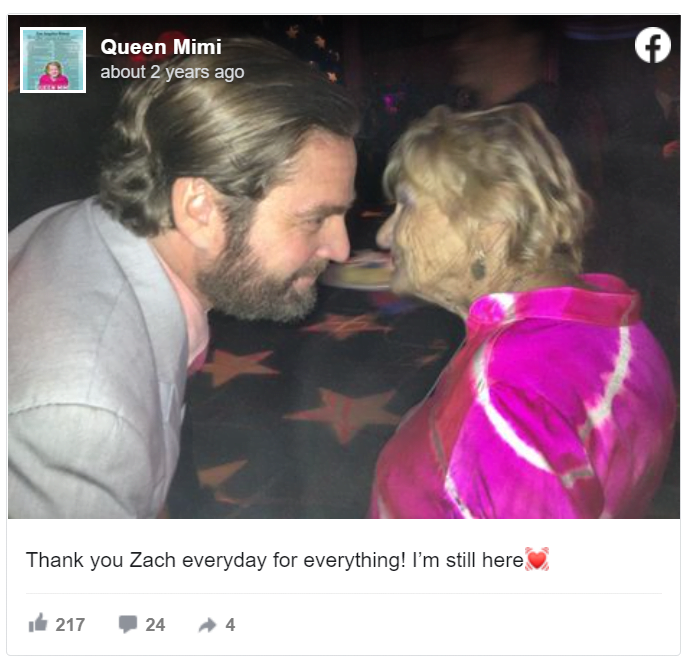Click the comment speech bubble icon
Viewport: 686px width, 661px height.
128,624
